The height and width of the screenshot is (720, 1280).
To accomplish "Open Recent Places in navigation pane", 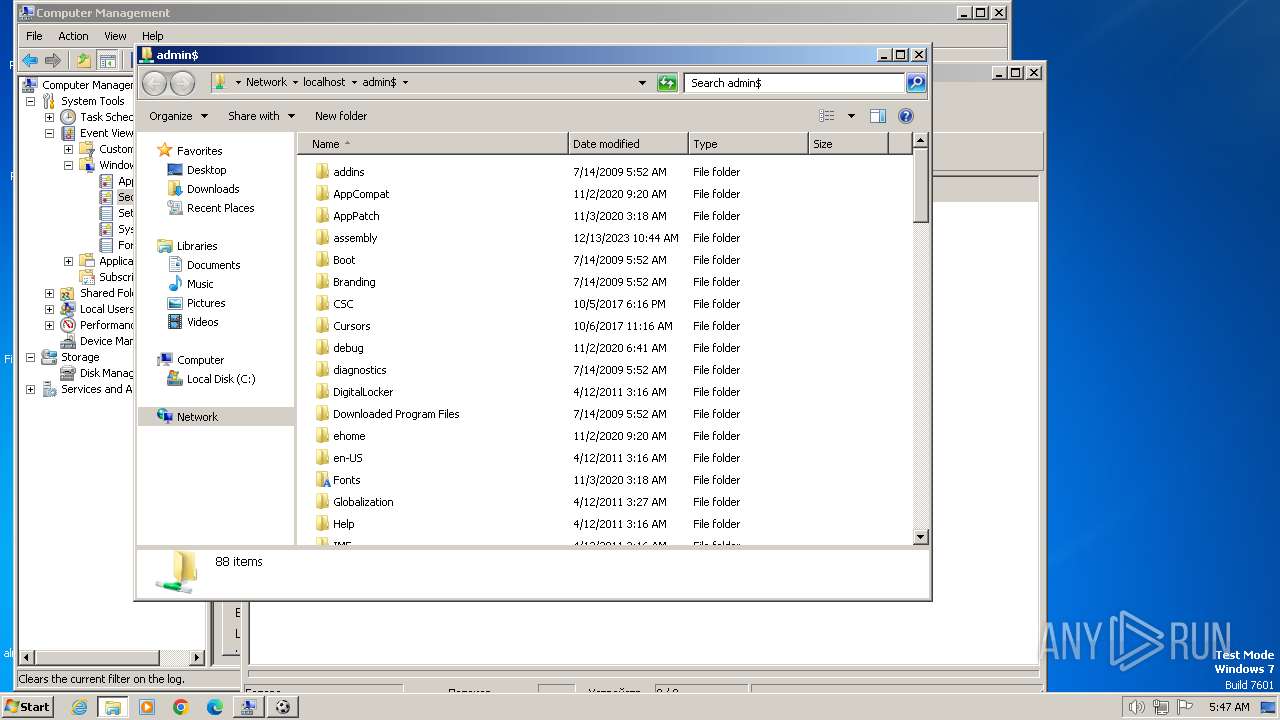I will (x=220, y=208).
